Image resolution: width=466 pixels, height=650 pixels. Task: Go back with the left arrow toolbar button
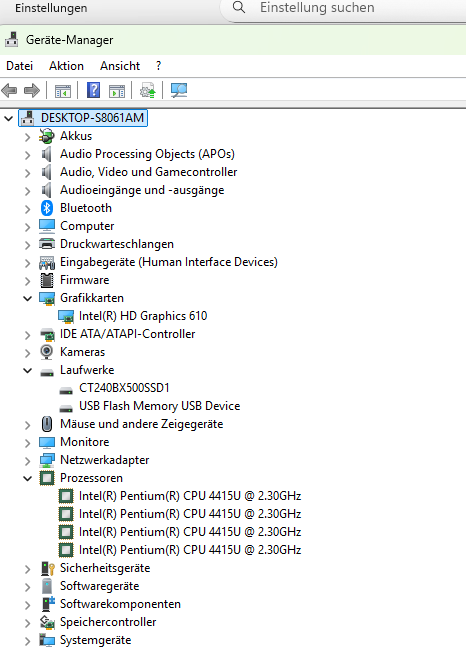coord(9,90)
